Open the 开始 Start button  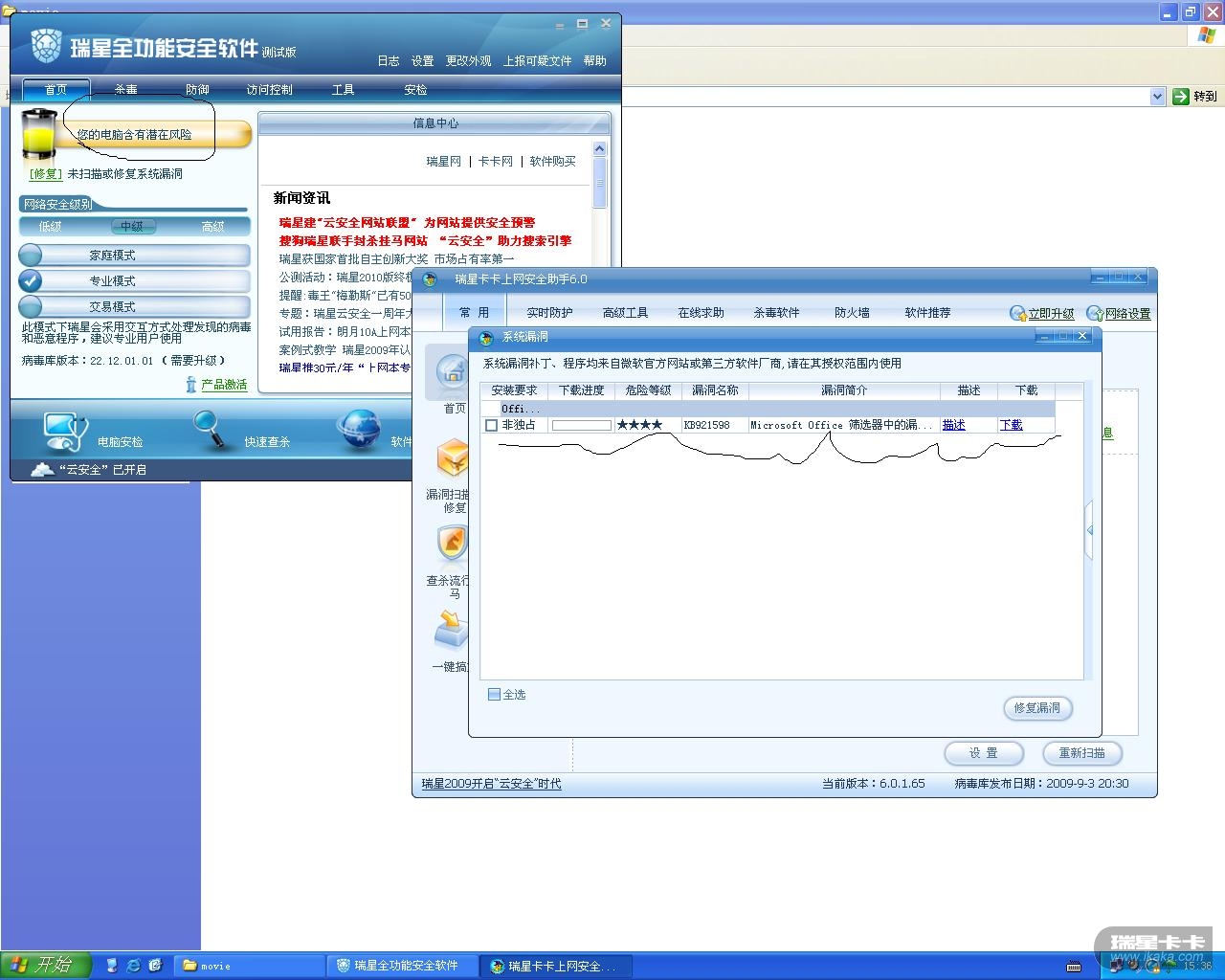pyautogui.click(x=46, y=965)
